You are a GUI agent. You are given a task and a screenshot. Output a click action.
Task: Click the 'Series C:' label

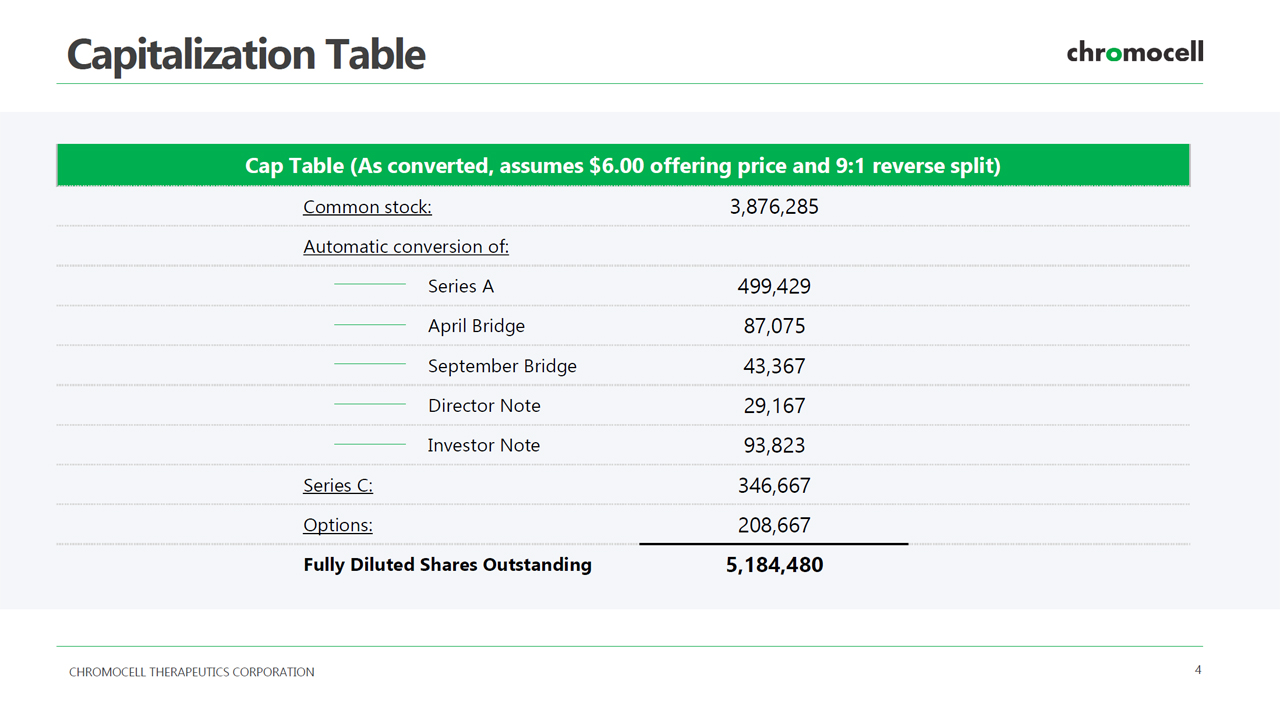click(338, 485)
